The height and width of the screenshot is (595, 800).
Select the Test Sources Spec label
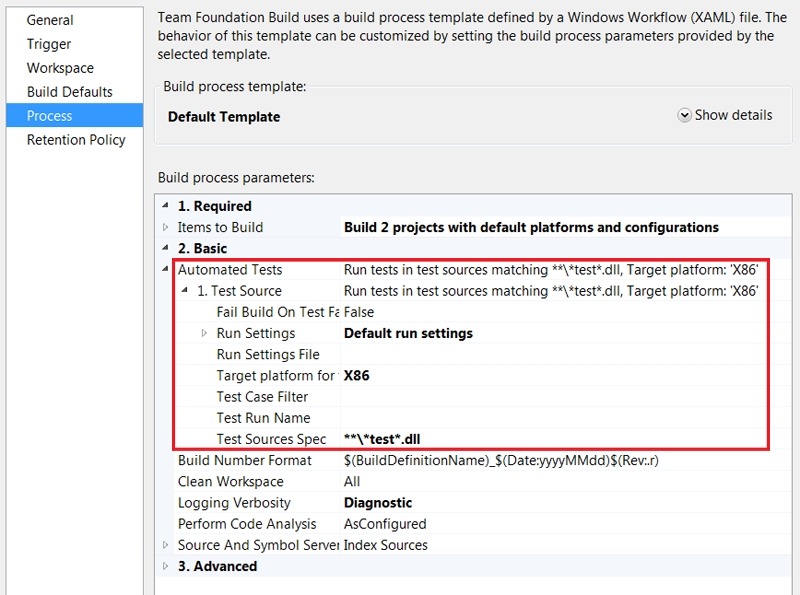271,439
